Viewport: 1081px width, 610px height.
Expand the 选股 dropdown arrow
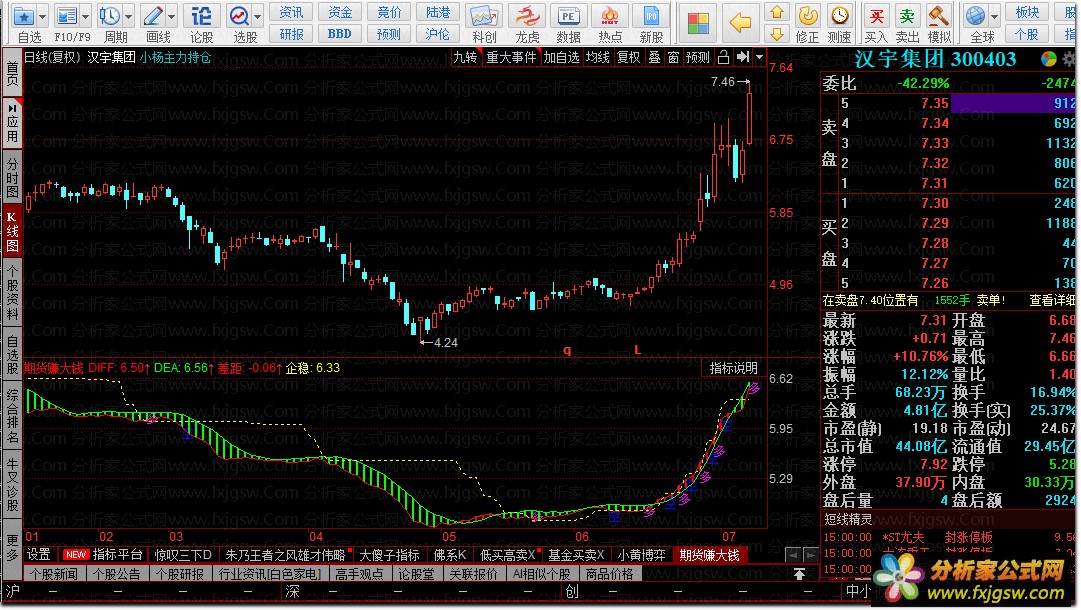[258, 16]
